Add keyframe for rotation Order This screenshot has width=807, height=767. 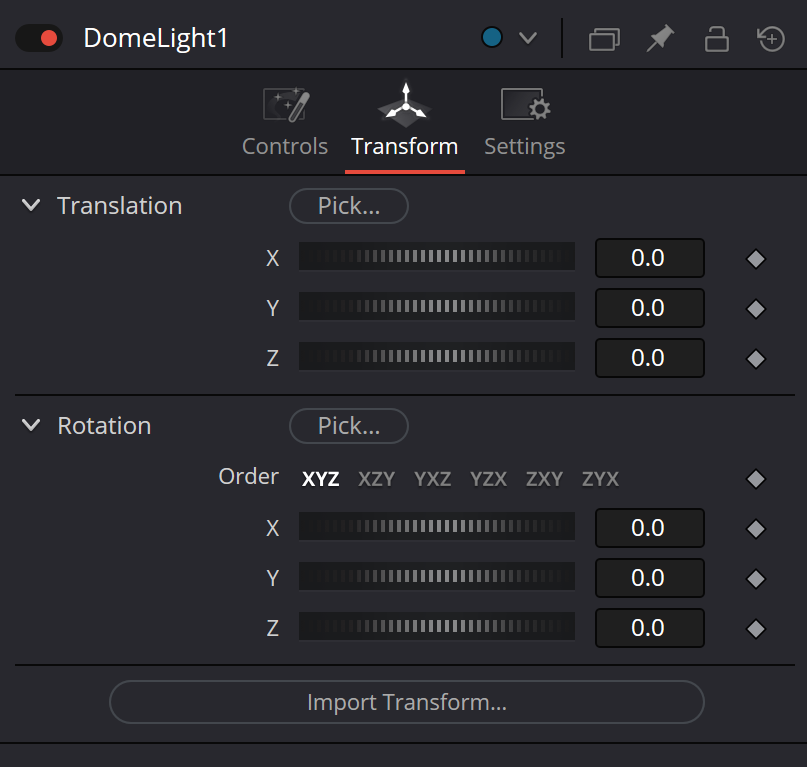point(756,479)
